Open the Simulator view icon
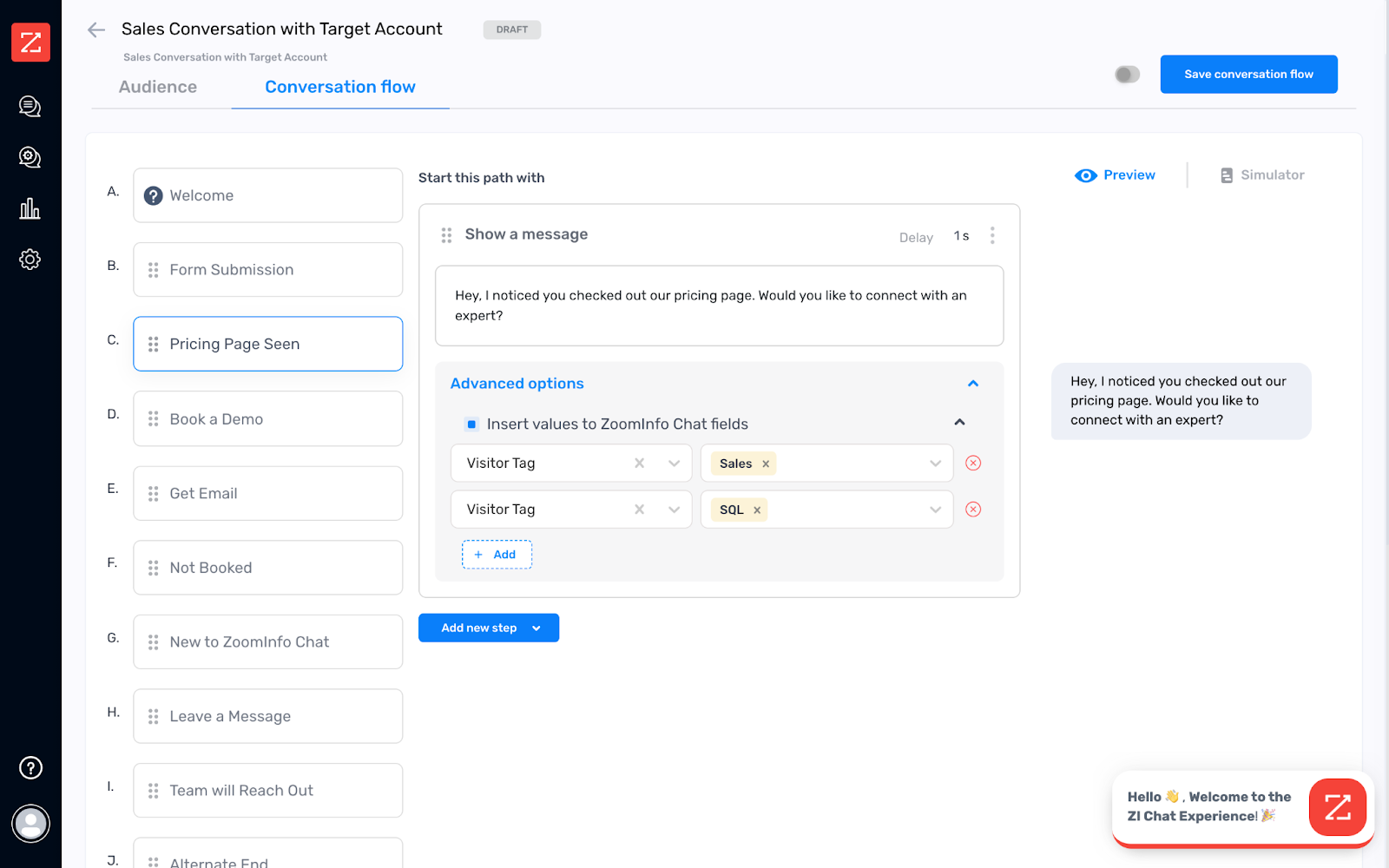Viewport: 1389px width, 868px height. coord(1227,174)
